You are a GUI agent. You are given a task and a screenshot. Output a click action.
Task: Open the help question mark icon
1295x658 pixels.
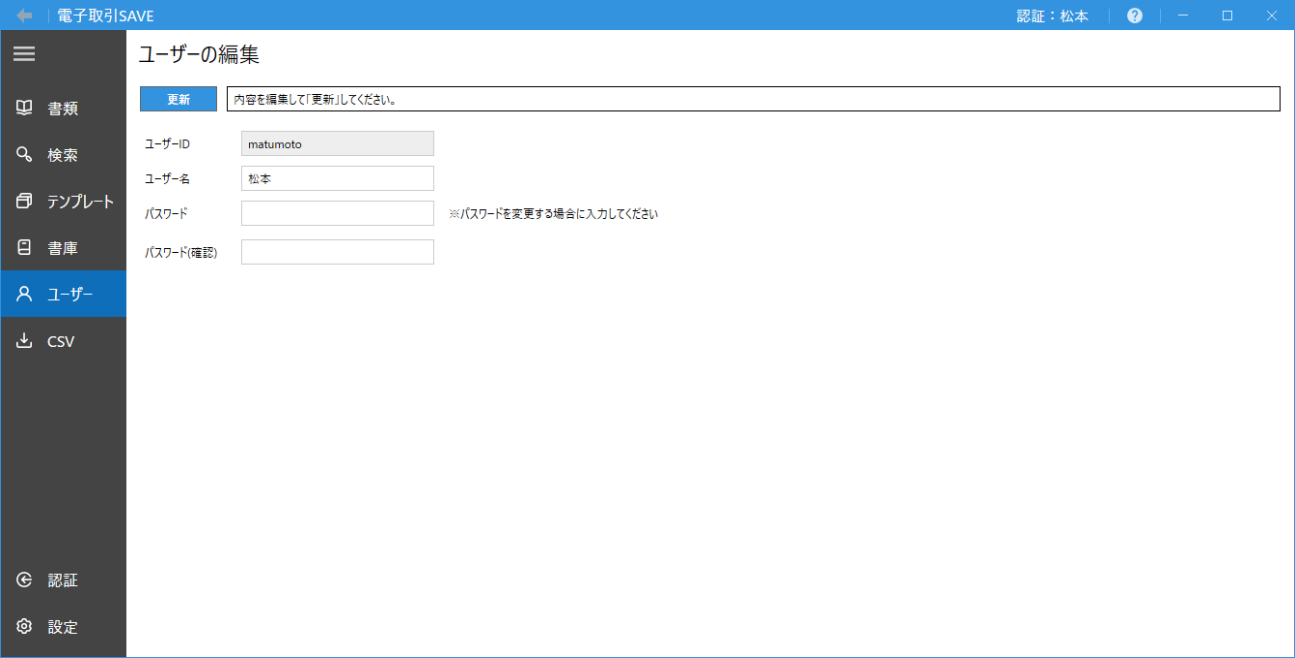point(1134,15)
